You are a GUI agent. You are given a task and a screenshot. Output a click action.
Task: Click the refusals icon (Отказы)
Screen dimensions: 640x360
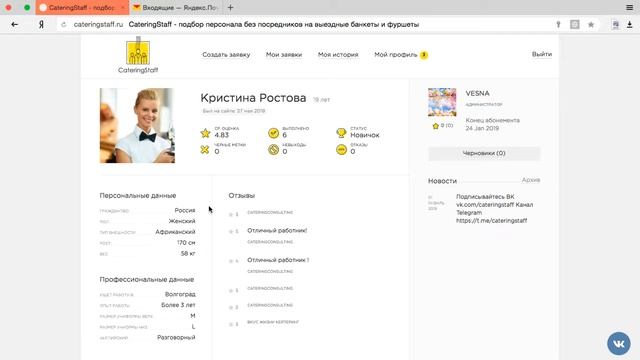[341, 149]
